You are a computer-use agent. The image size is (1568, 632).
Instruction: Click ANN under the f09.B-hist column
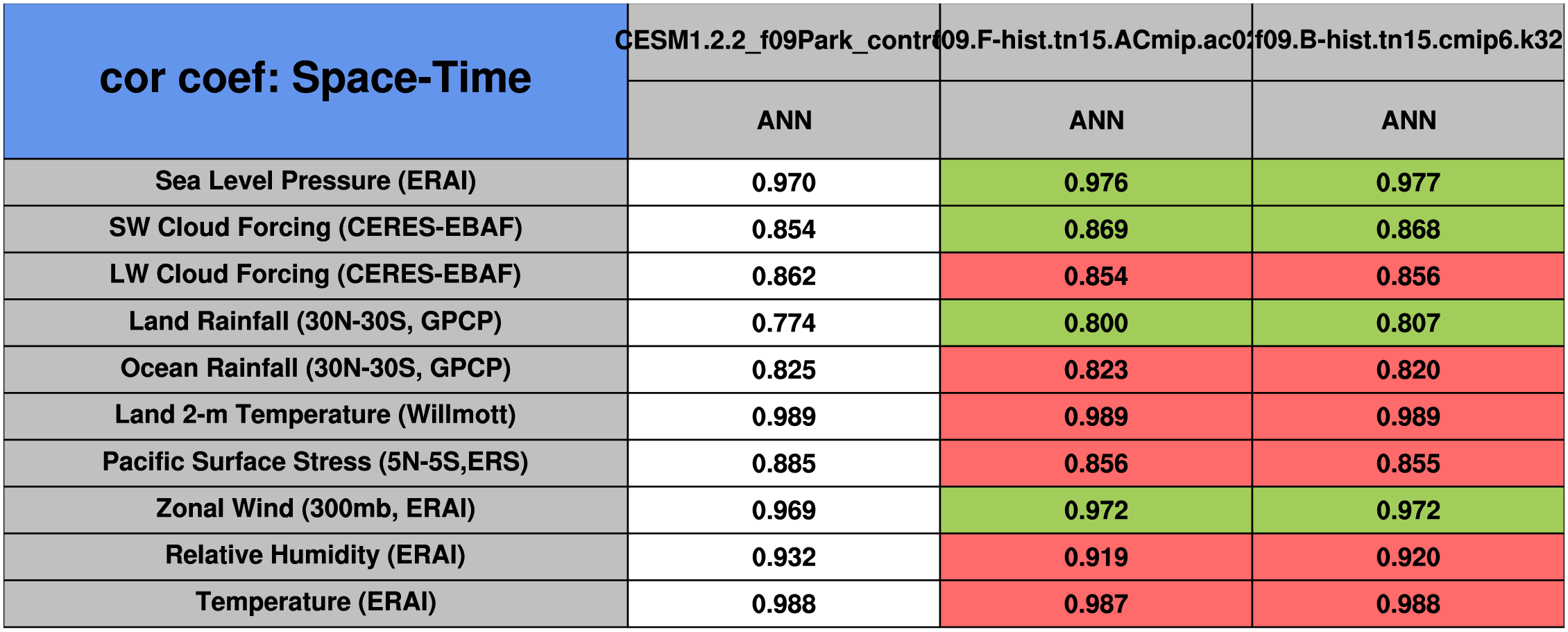coord(1408,120)
